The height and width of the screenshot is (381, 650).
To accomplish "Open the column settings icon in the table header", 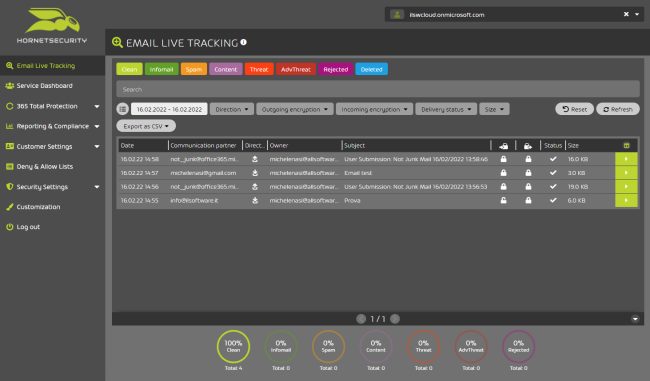I will click(626, 146).
